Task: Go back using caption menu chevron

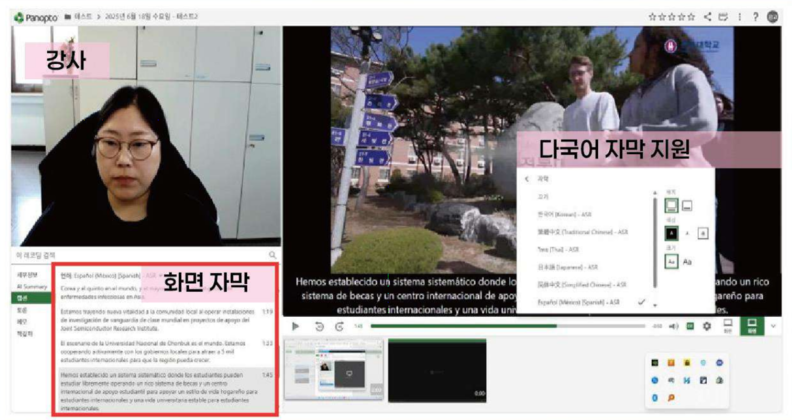Action: click(527, 179)
